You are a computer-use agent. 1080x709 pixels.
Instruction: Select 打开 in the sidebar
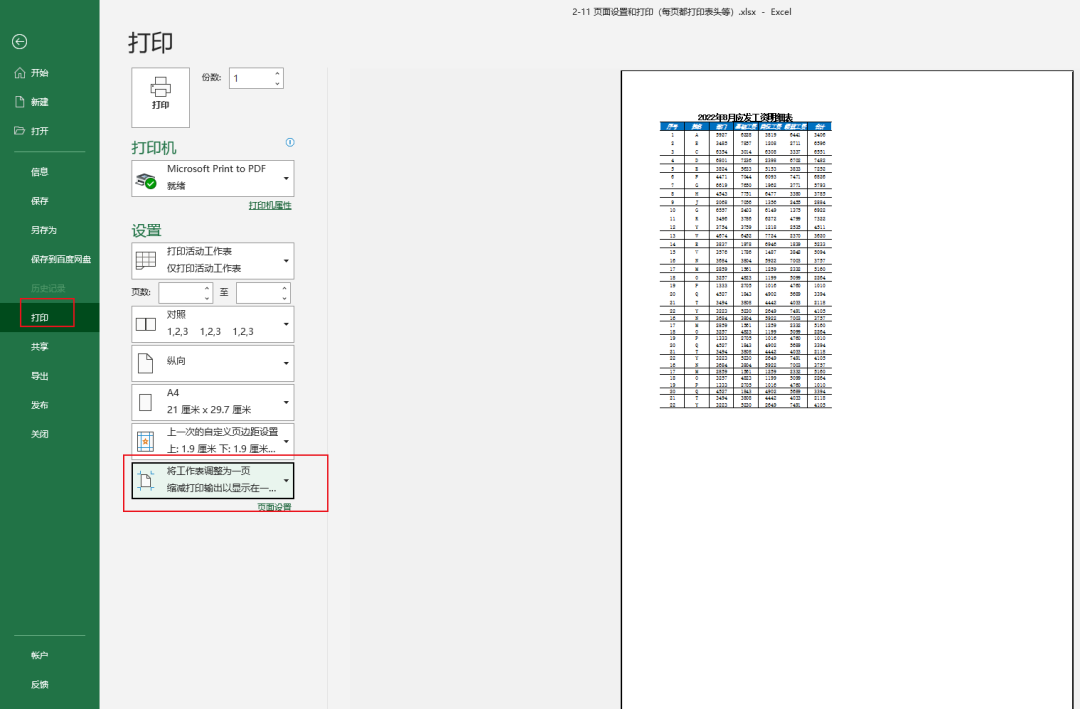point(40,131)
